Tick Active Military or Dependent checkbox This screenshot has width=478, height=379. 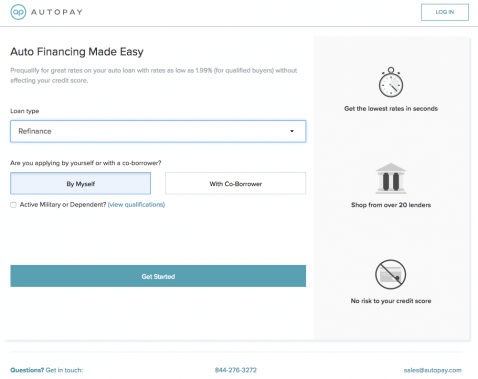[13, 205]
